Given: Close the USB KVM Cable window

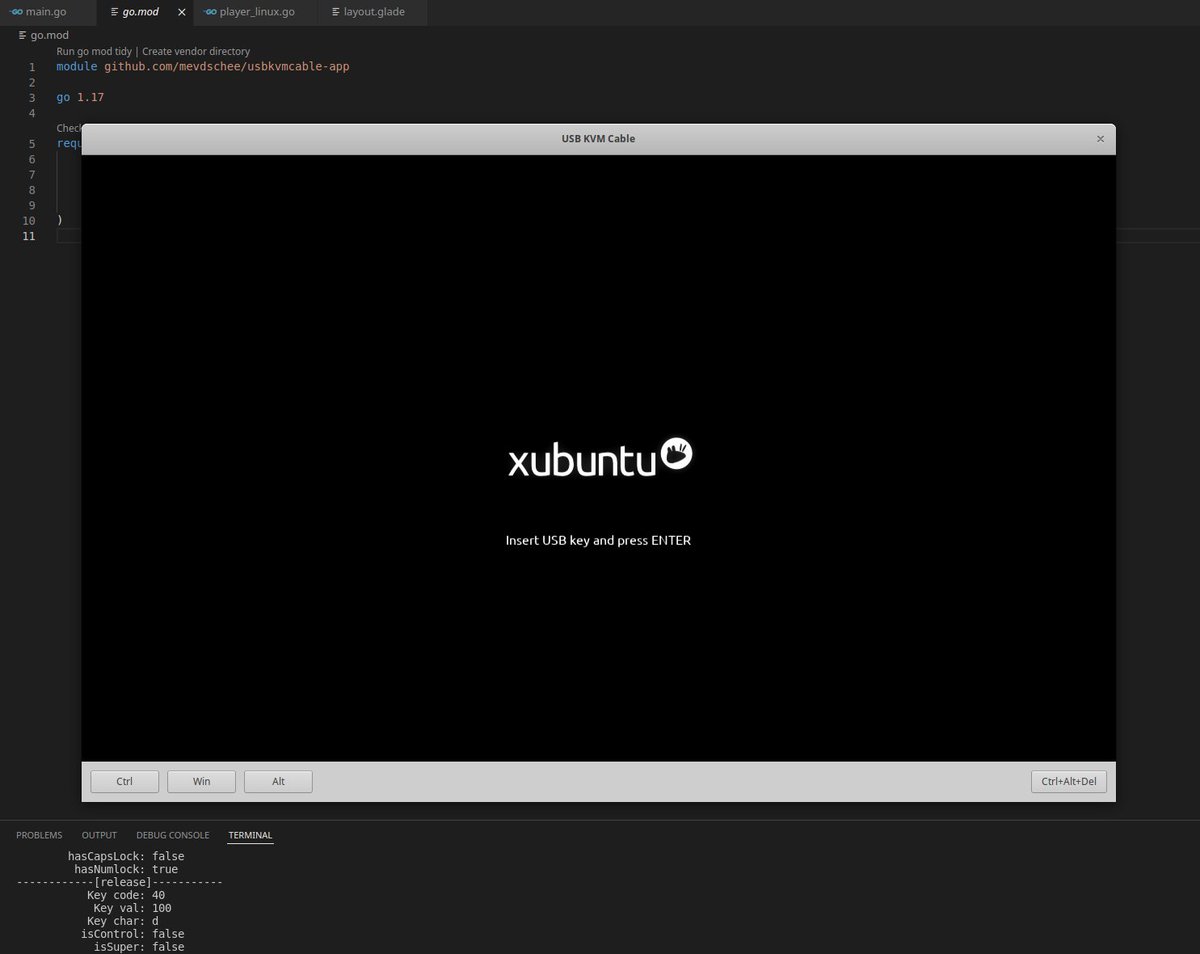Looking at the screenshot, I should [1100, 139].
